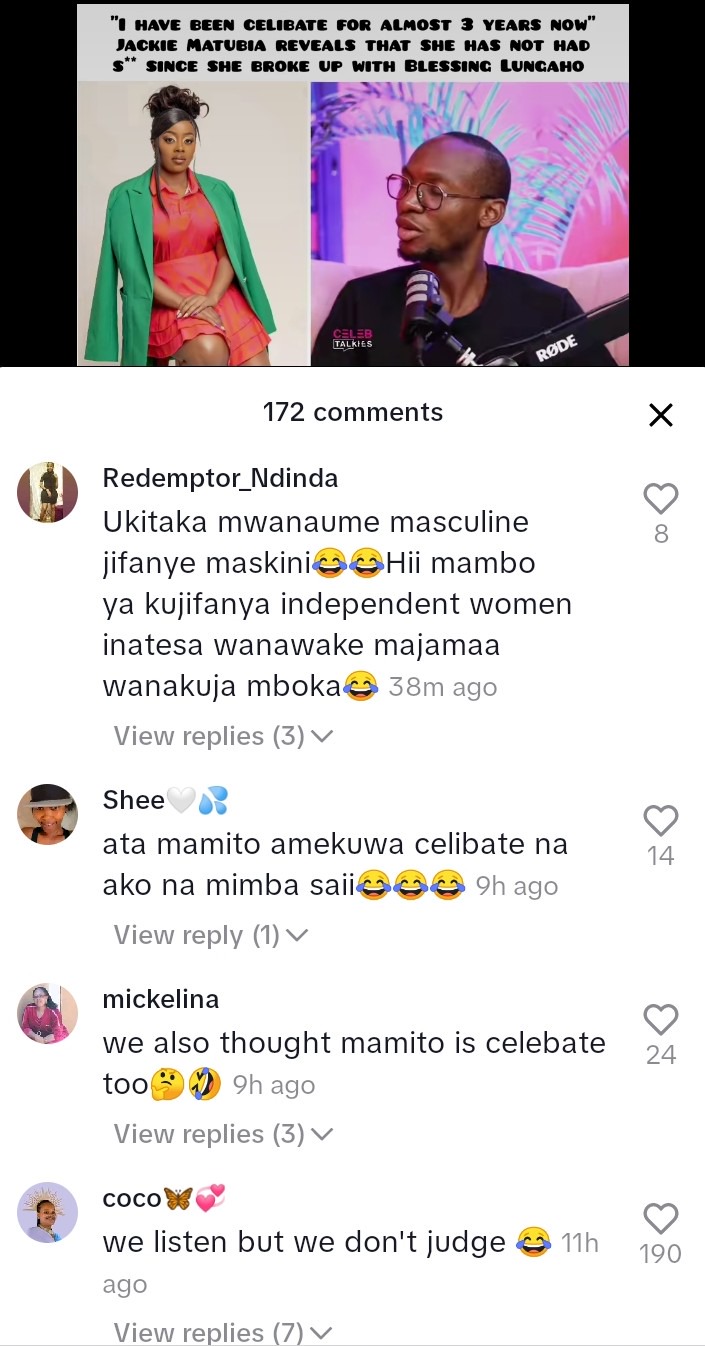Viewport: 705px width, 1346px height.
Task: Like mickelina's comment via heart icon
Action: [x=661, y=1020]
